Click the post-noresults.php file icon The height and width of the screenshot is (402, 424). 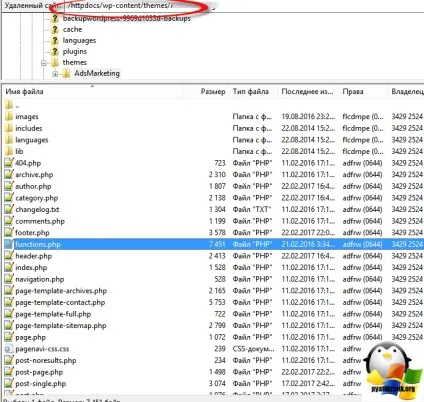pos(9,360)
